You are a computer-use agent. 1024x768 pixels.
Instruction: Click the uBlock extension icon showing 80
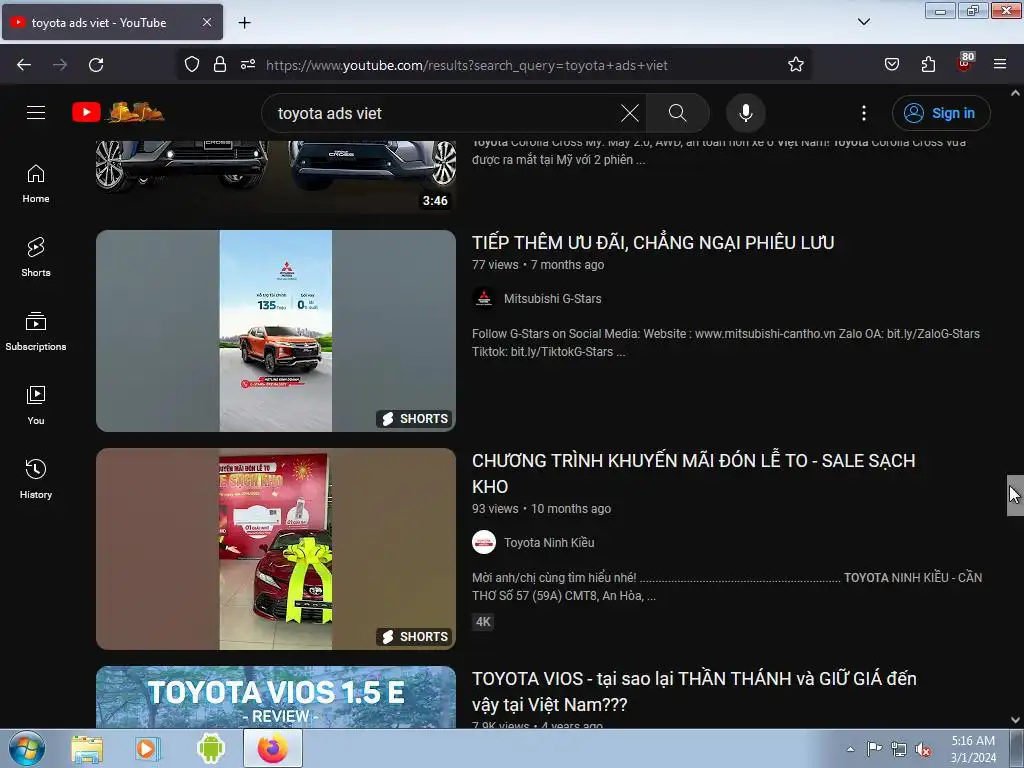point(965,63)
